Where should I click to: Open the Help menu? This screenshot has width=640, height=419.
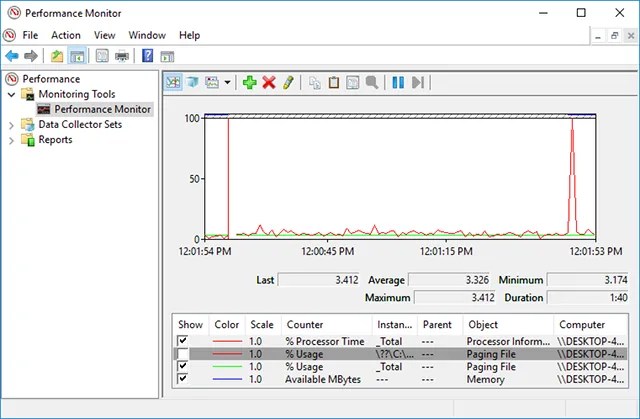pyautogui.click(x=189, y=35)
